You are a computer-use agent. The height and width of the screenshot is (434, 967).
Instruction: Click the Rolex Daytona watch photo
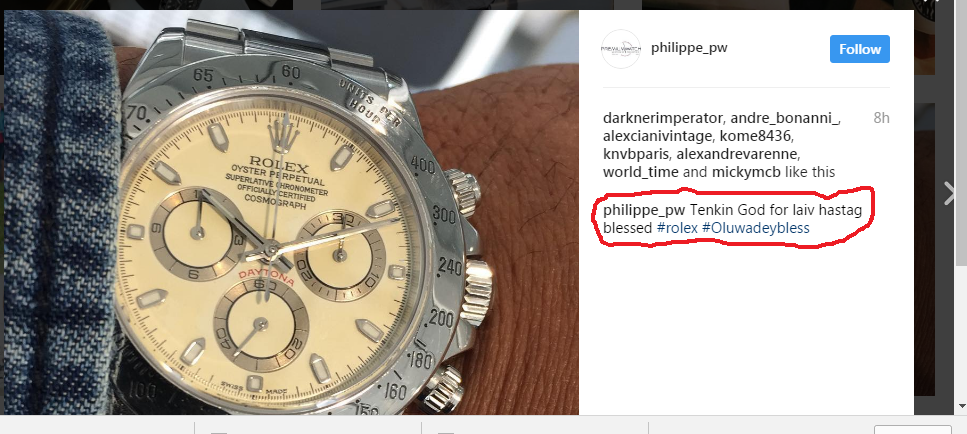(x=291, y=212)
